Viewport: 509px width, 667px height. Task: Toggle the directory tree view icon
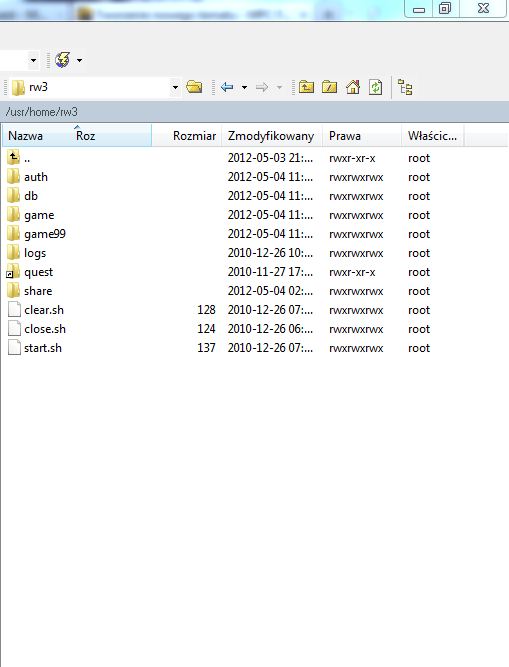point(405,87)
